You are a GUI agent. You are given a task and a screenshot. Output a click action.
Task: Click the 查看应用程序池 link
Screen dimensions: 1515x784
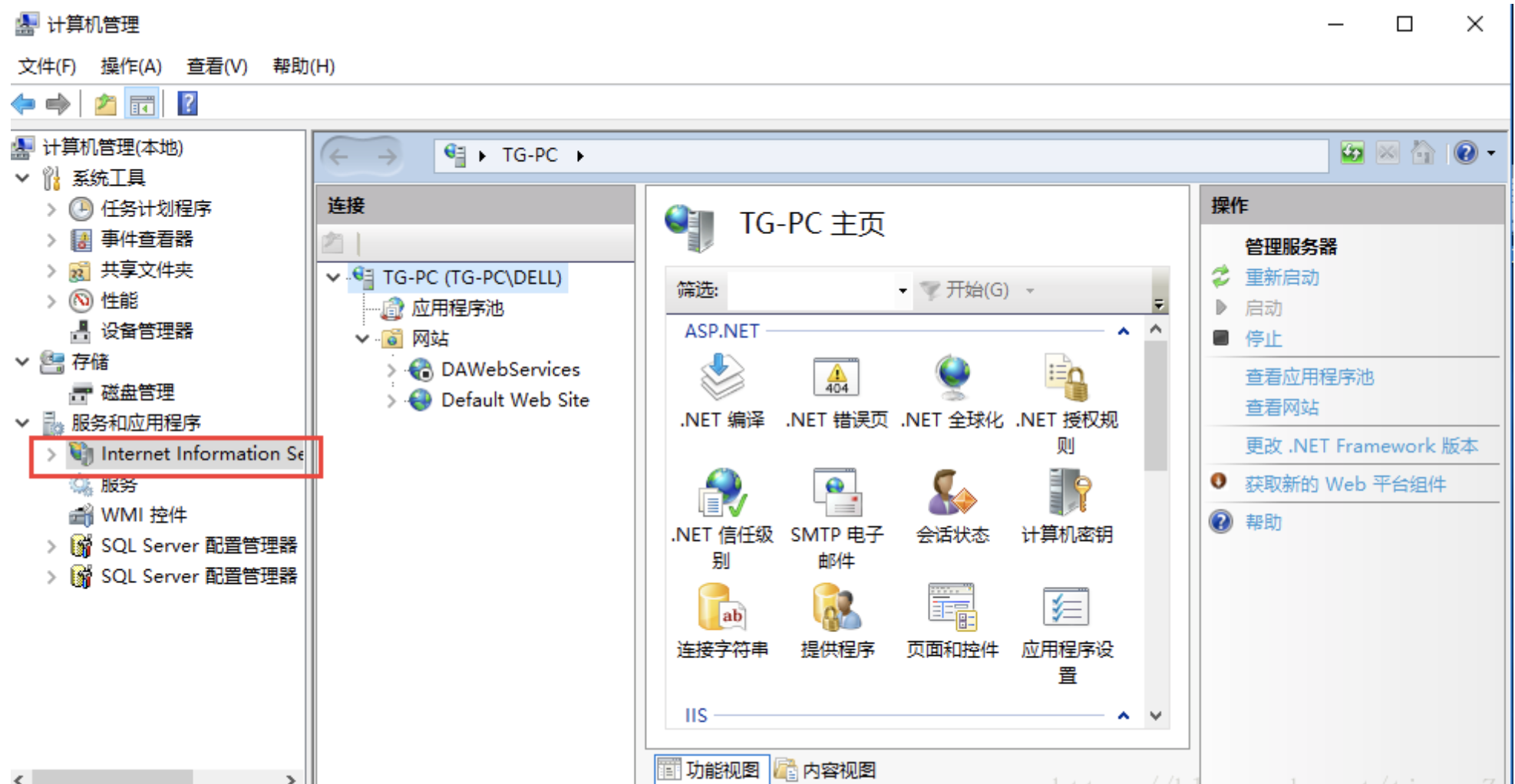[x=1309, y=377]
